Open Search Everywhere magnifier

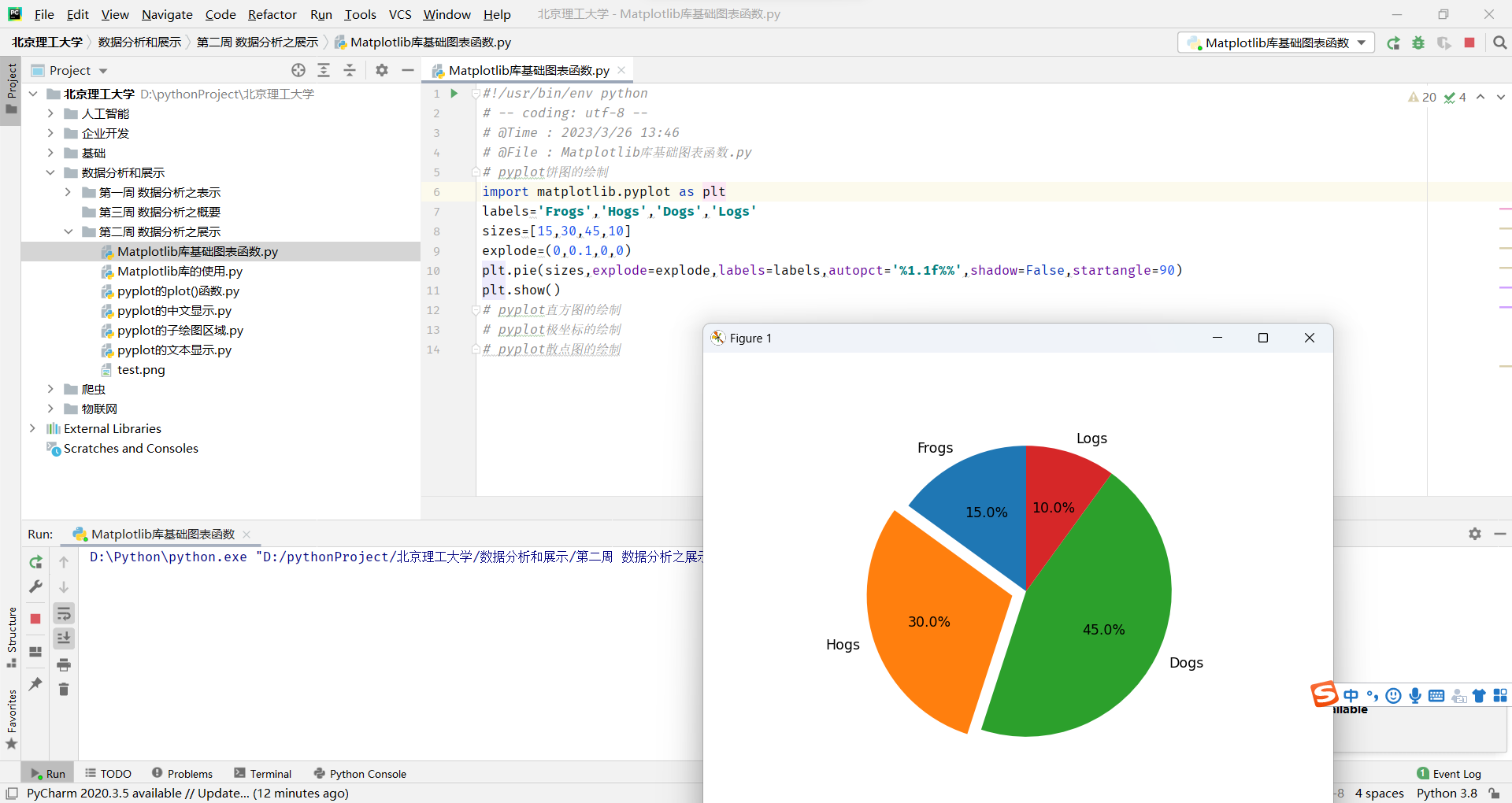(1499, 43)
